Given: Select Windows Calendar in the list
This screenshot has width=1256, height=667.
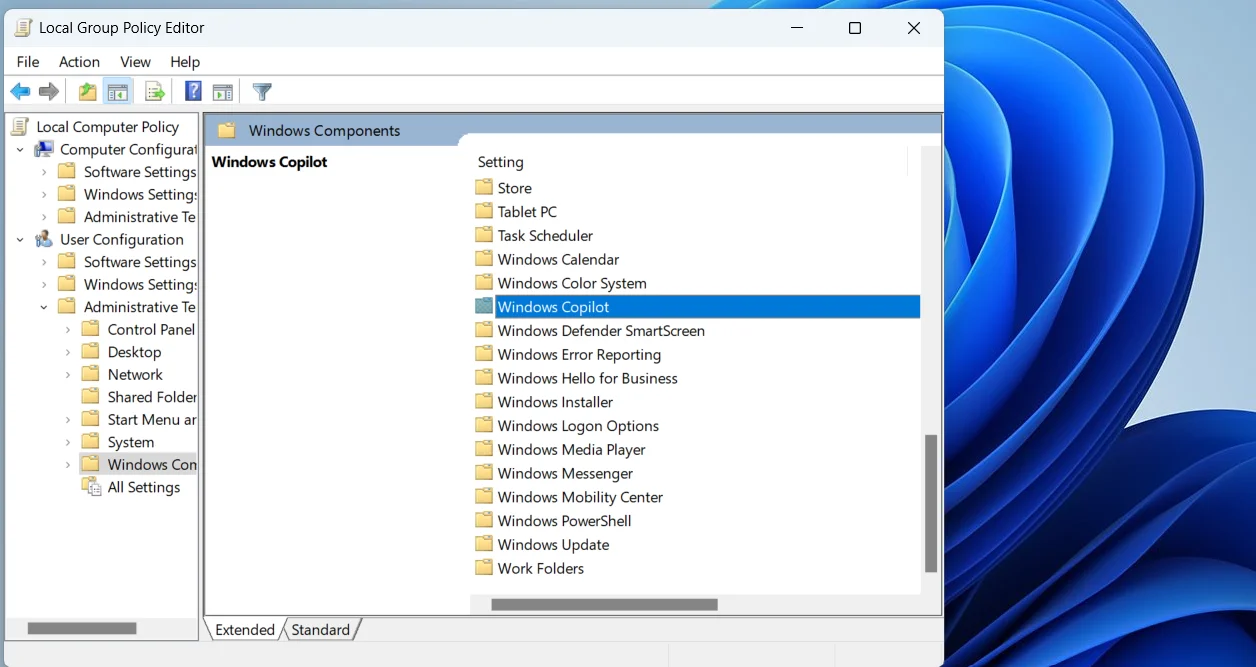Looking at the screenshot, I should (x=558, y=259).
